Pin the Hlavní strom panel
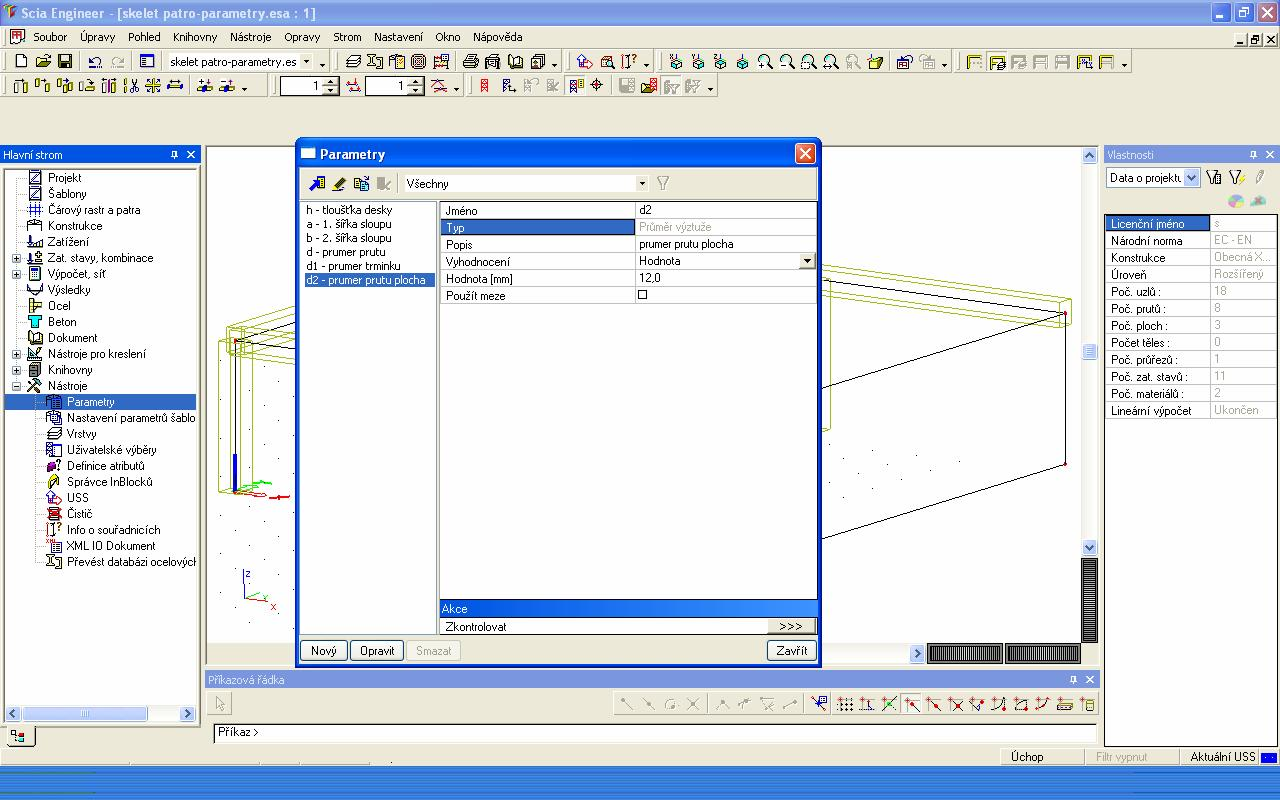Screen dimensions: 1280x800 pos(174,154)
